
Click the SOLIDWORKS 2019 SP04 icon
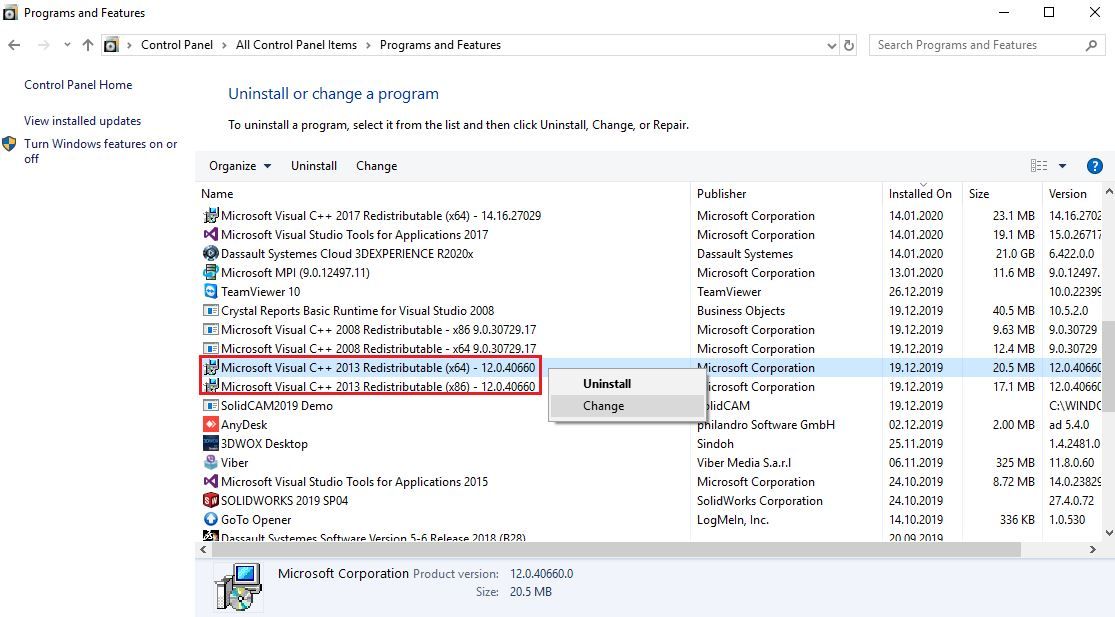(210, 501)
